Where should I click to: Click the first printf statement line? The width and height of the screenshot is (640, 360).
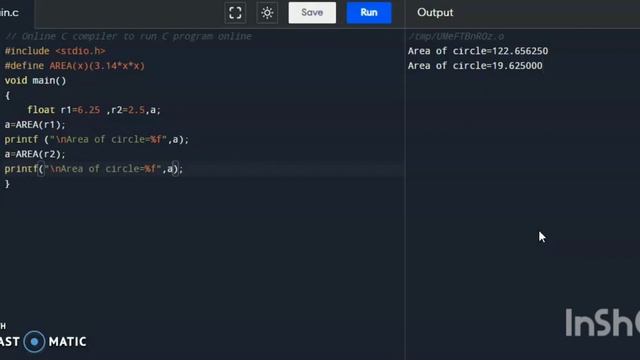pyautogui.click(x=97, y=139)
